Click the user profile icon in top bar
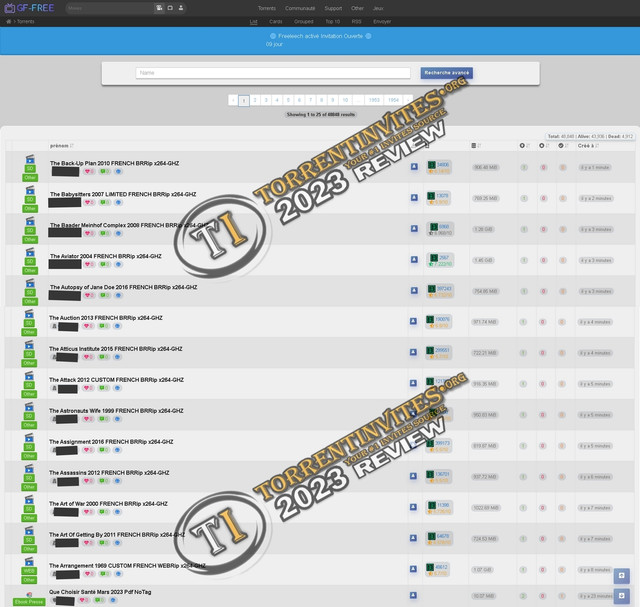Screen dimensions: 640x607 pyautogui.click(x=181, y=8)
